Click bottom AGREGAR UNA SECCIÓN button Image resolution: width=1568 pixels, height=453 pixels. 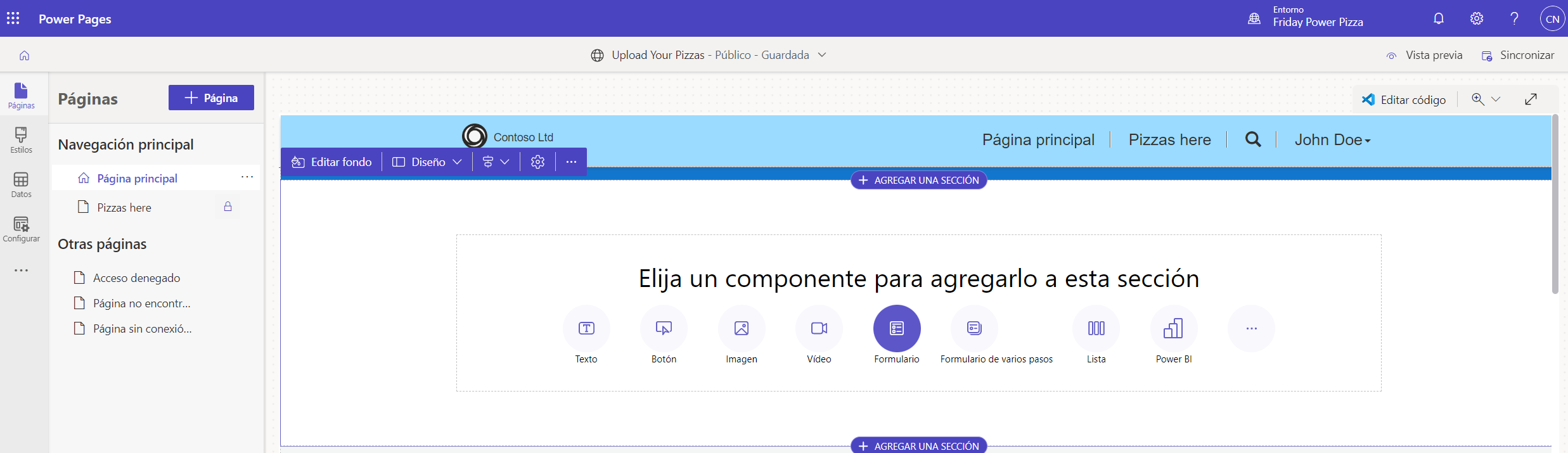[918, 445]
